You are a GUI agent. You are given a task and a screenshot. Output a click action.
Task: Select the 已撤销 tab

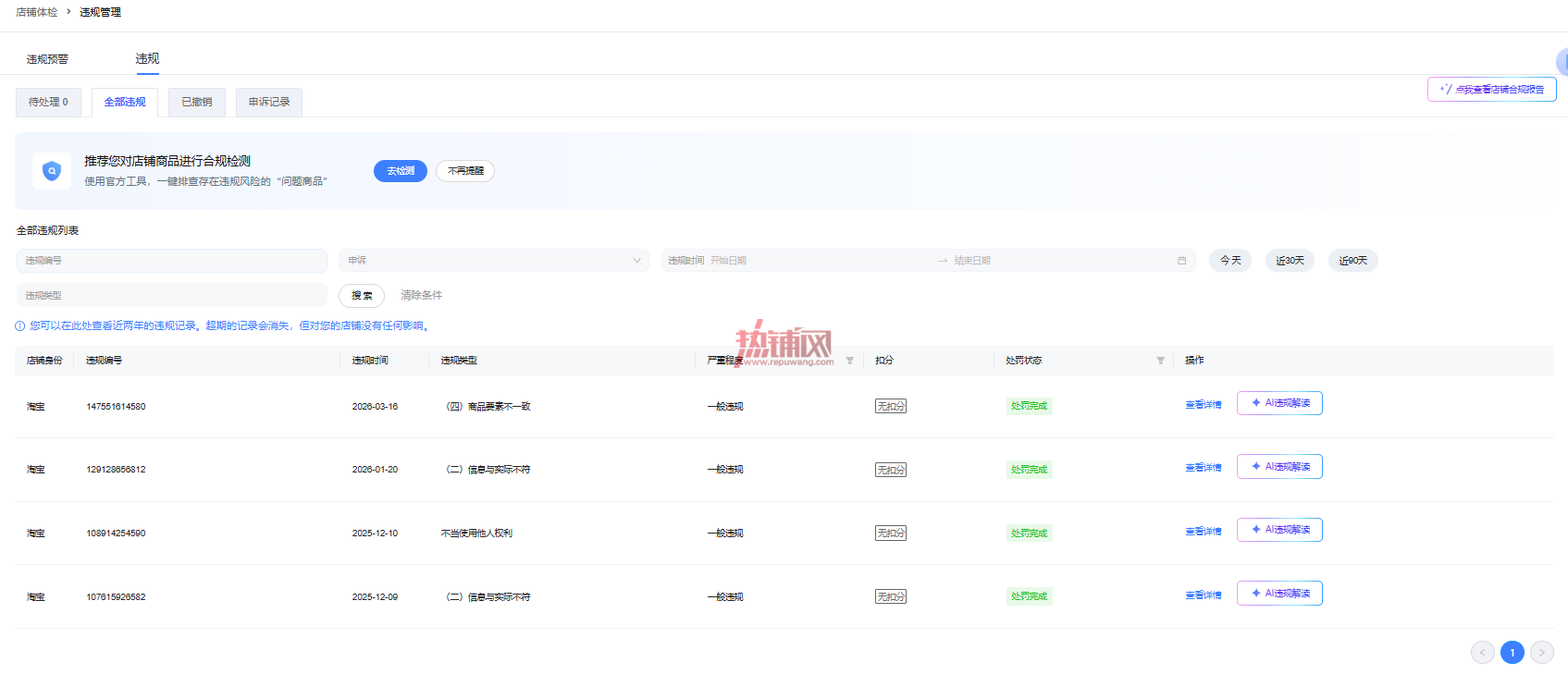(197, 102)
